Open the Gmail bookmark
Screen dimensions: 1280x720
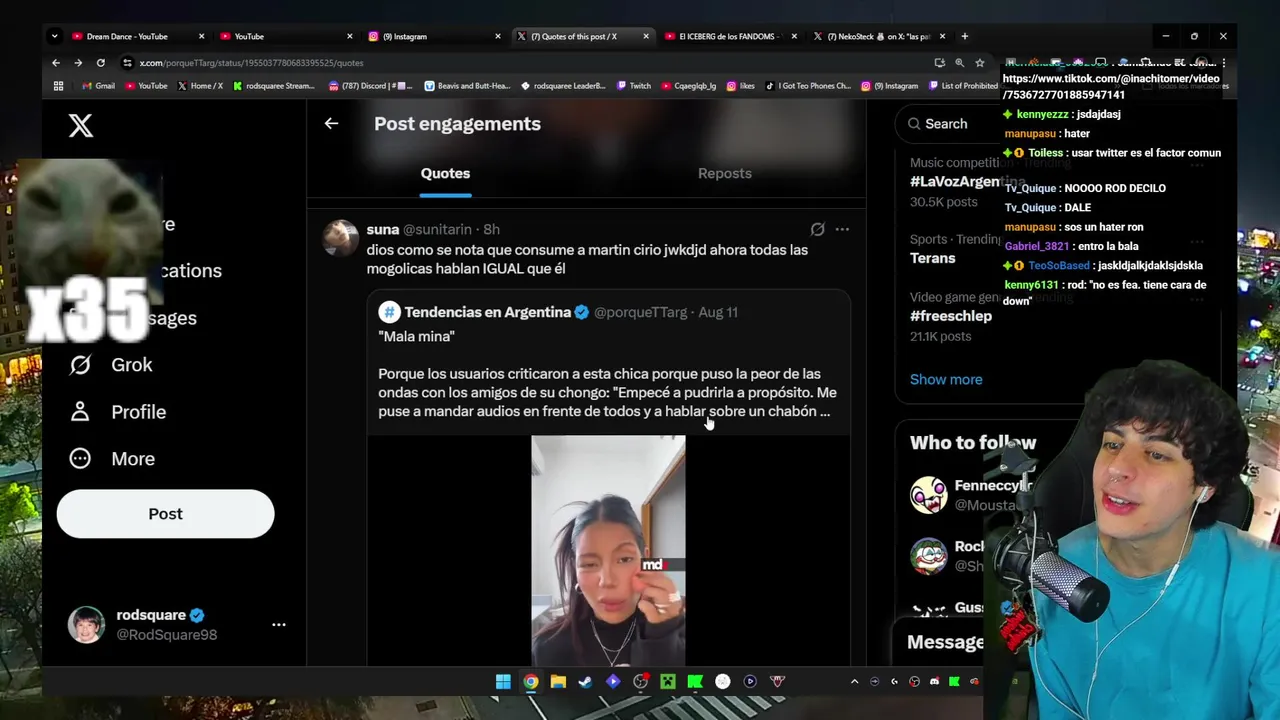[x=98, y=86]
